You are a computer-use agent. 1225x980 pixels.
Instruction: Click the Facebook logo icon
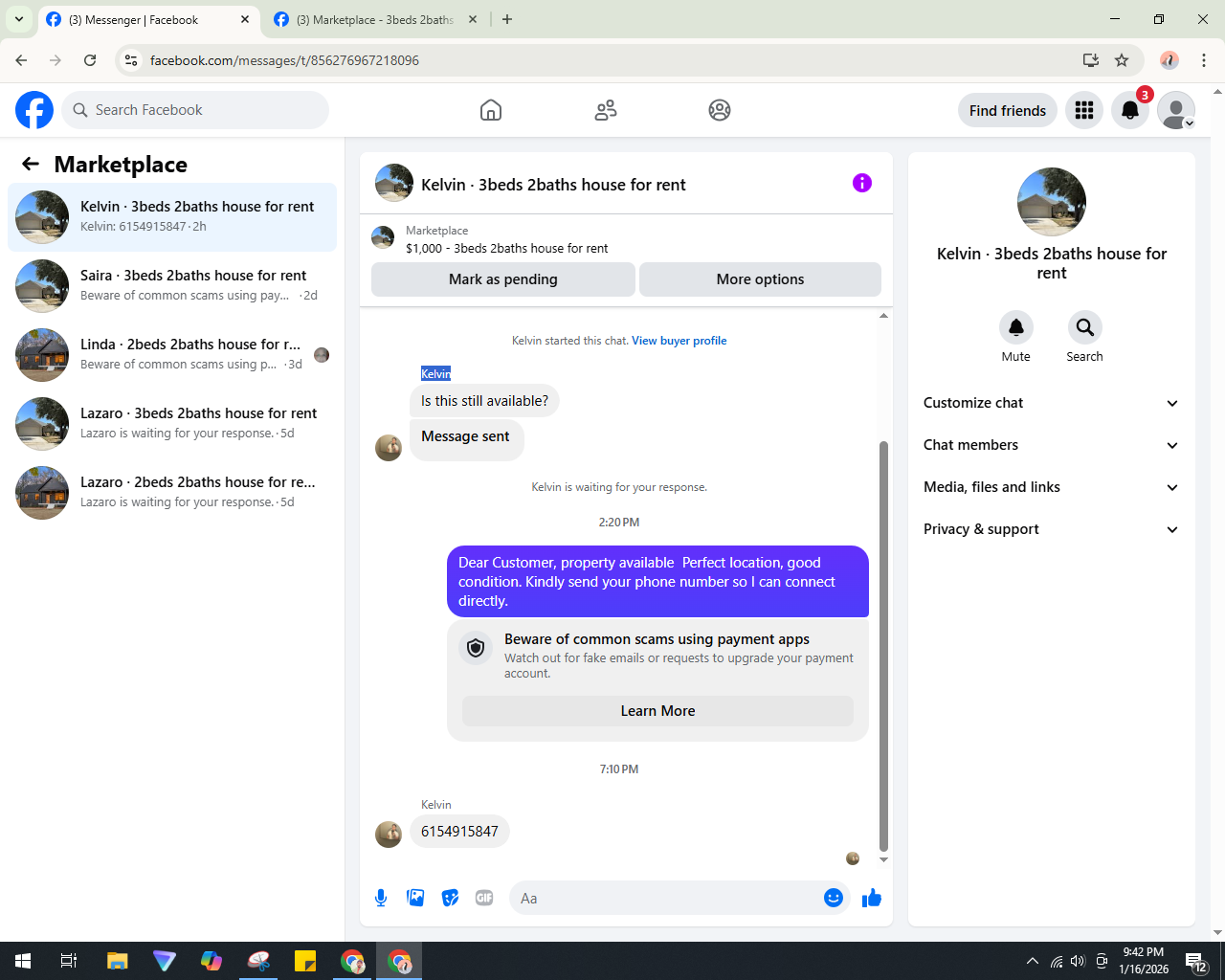click(34, 110)
